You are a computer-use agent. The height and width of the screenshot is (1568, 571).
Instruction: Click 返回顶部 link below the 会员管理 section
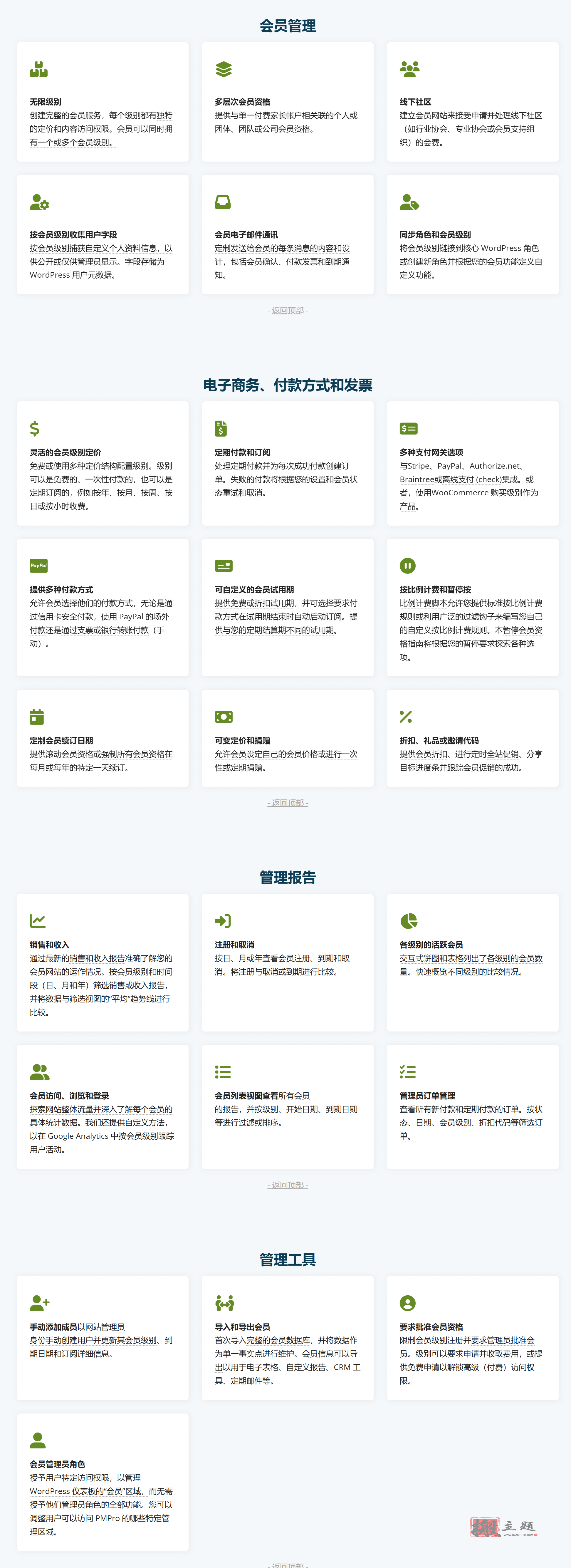coord(287,311)
